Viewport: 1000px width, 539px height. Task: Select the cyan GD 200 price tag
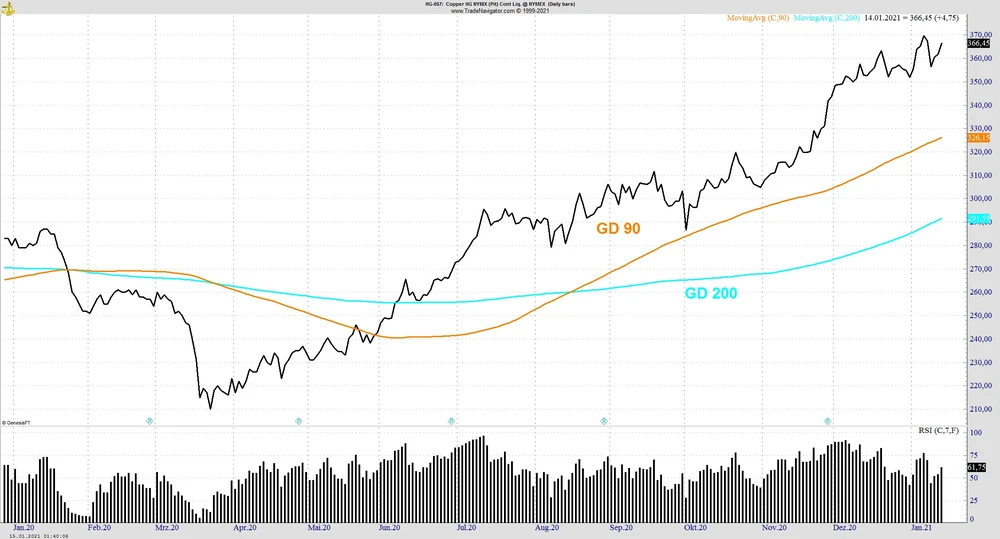tap(978, 218)
